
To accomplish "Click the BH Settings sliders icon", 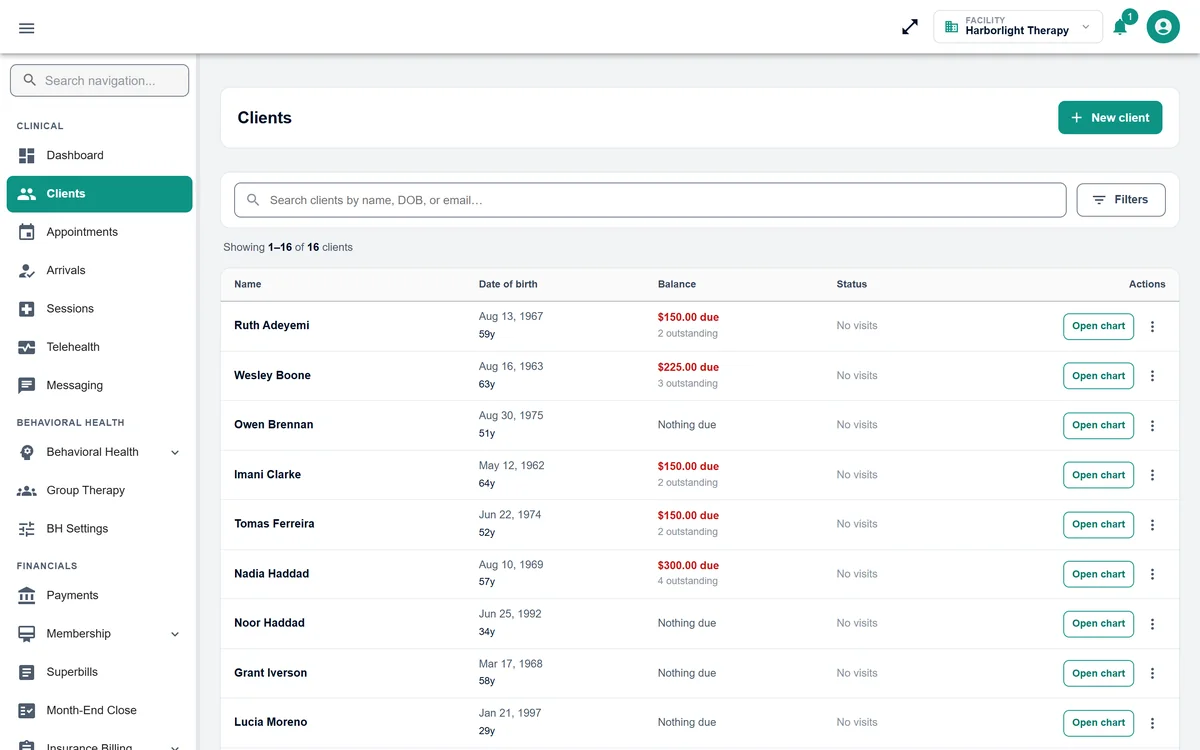I will point(27,528).
